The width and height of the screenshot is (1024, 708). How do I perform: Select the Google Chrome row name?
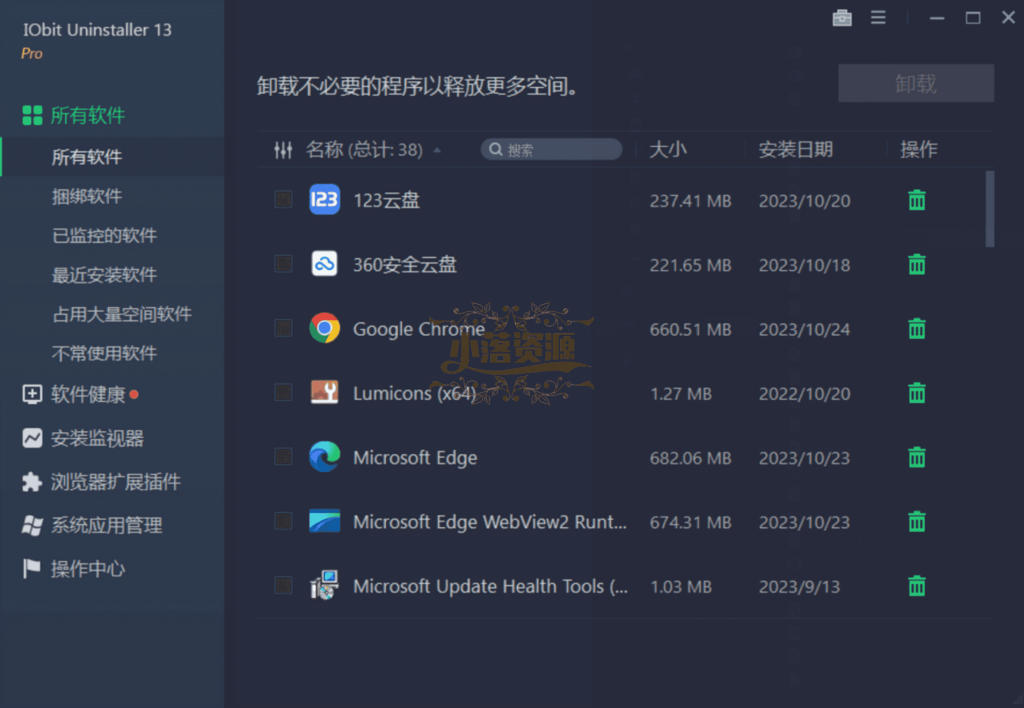[x=419, y=329]
